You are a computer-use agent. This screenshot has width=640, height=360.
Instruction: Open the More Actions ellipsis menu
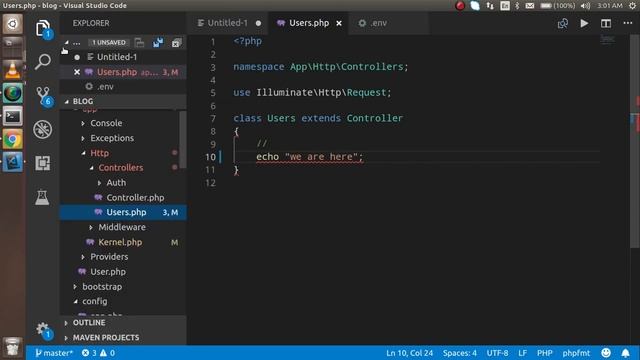click(628, 23)
